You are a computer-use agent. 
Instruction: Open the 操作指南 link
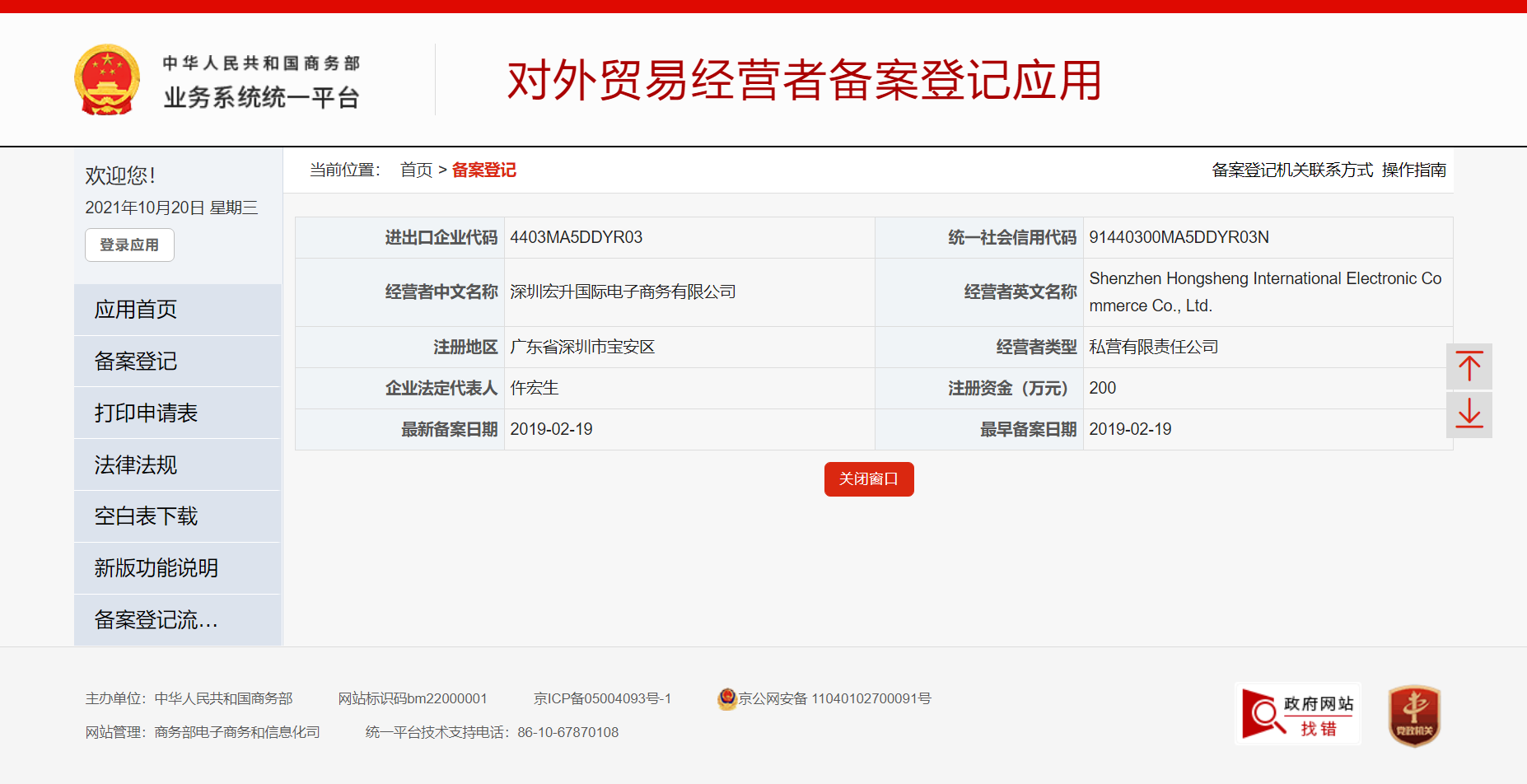(1414, 170)
